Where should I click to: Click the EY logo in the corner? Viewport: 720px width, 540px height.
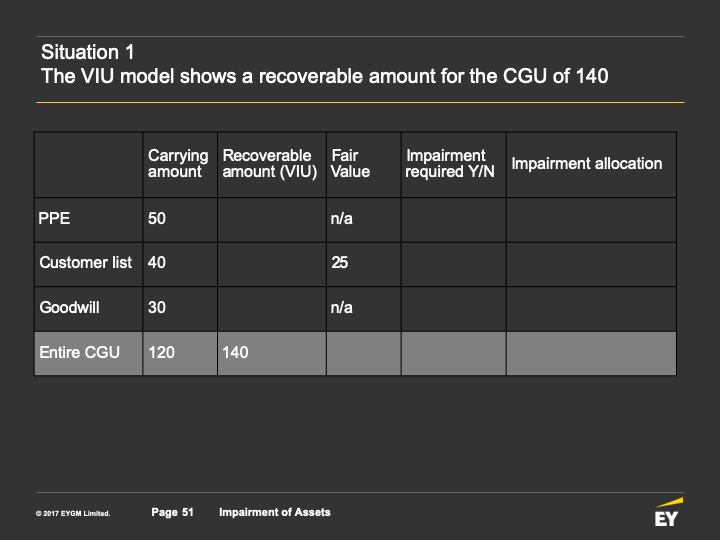(669, 512)
